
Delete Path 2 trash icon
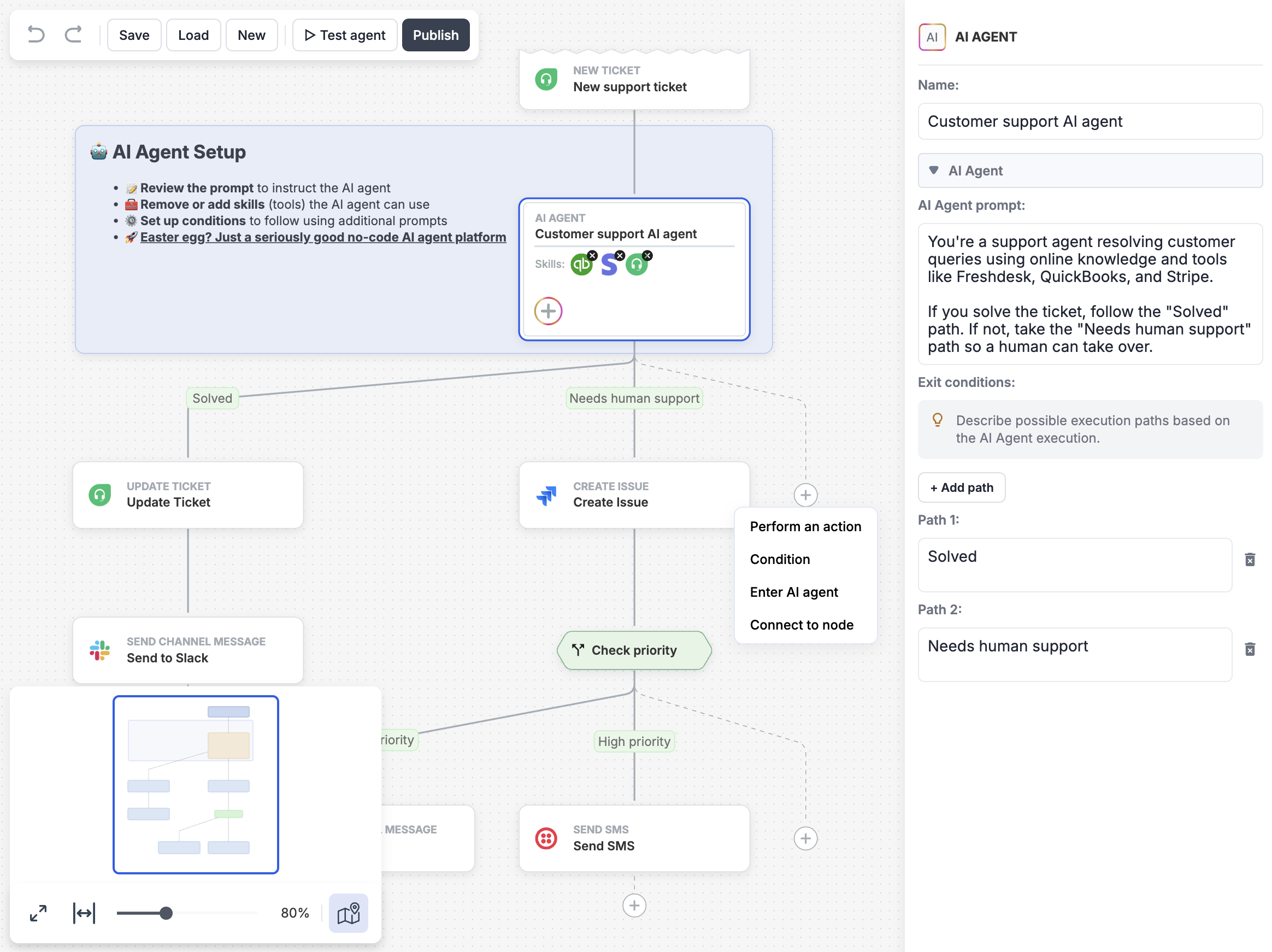(1250, 649)
